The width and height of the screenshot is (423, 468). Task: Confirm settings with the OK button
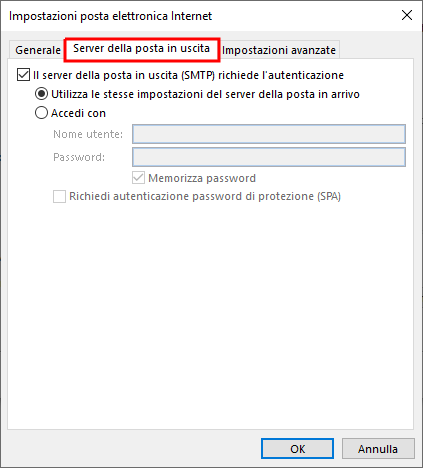[x=297, y=449]
